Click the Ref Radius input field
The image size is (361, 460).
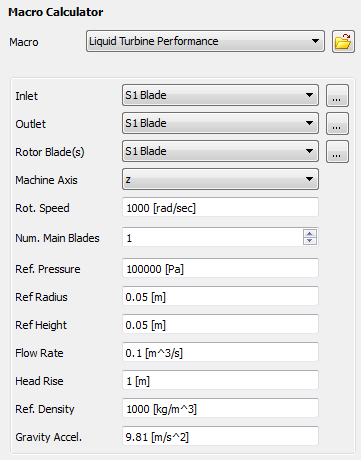(220, 296)
